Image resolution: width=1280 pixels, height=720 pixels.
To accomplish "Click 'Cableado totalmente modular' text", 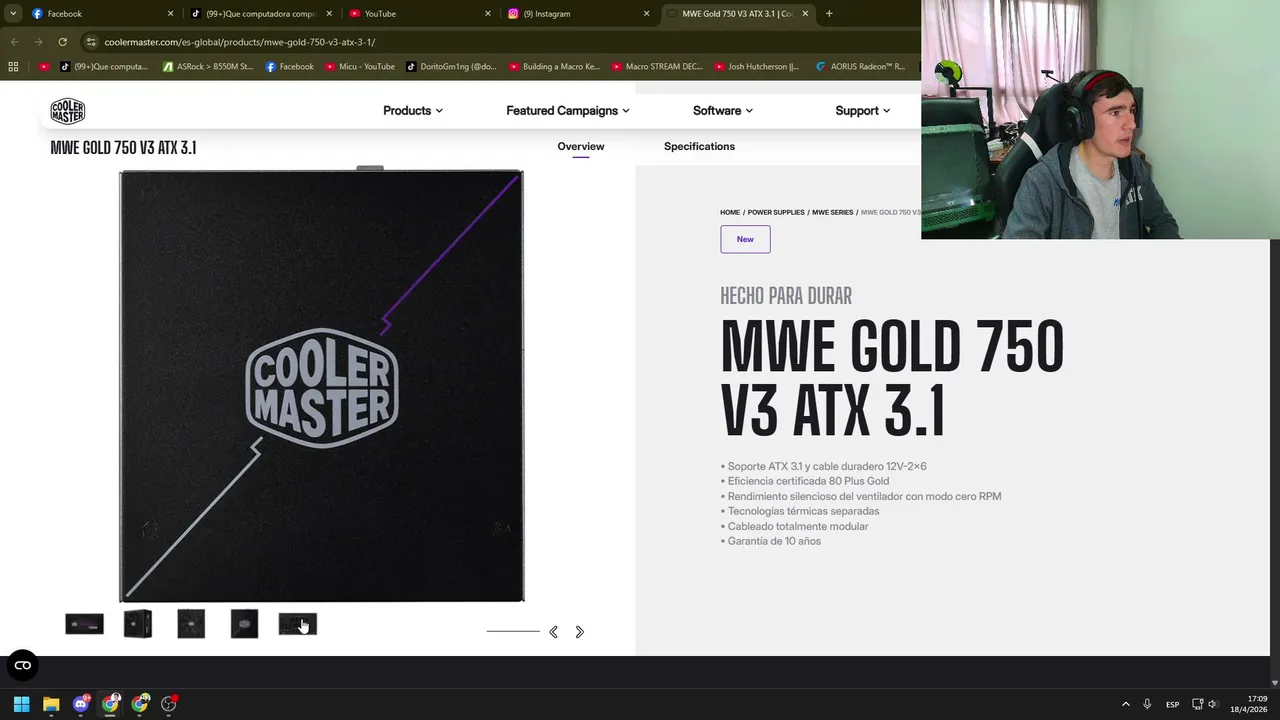I will [x=798, y=526].
